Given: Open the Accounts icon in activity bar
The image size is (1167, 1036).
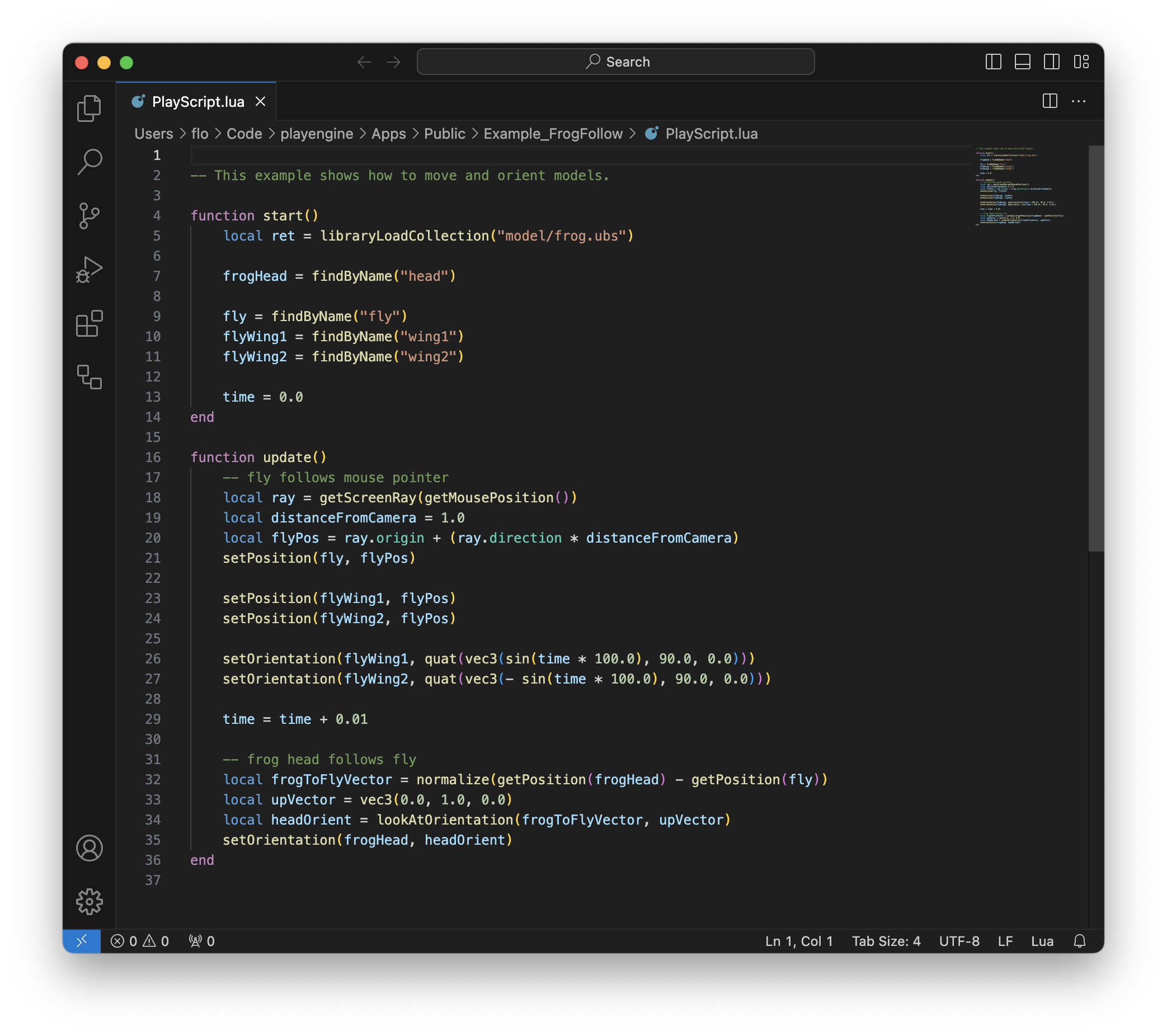Looking at the screenshot, I should point(89,849).
